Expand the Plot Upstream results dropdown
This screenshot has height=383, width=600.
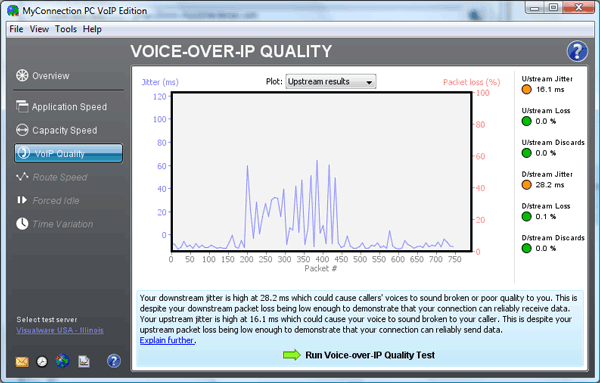tap(331, 81)
